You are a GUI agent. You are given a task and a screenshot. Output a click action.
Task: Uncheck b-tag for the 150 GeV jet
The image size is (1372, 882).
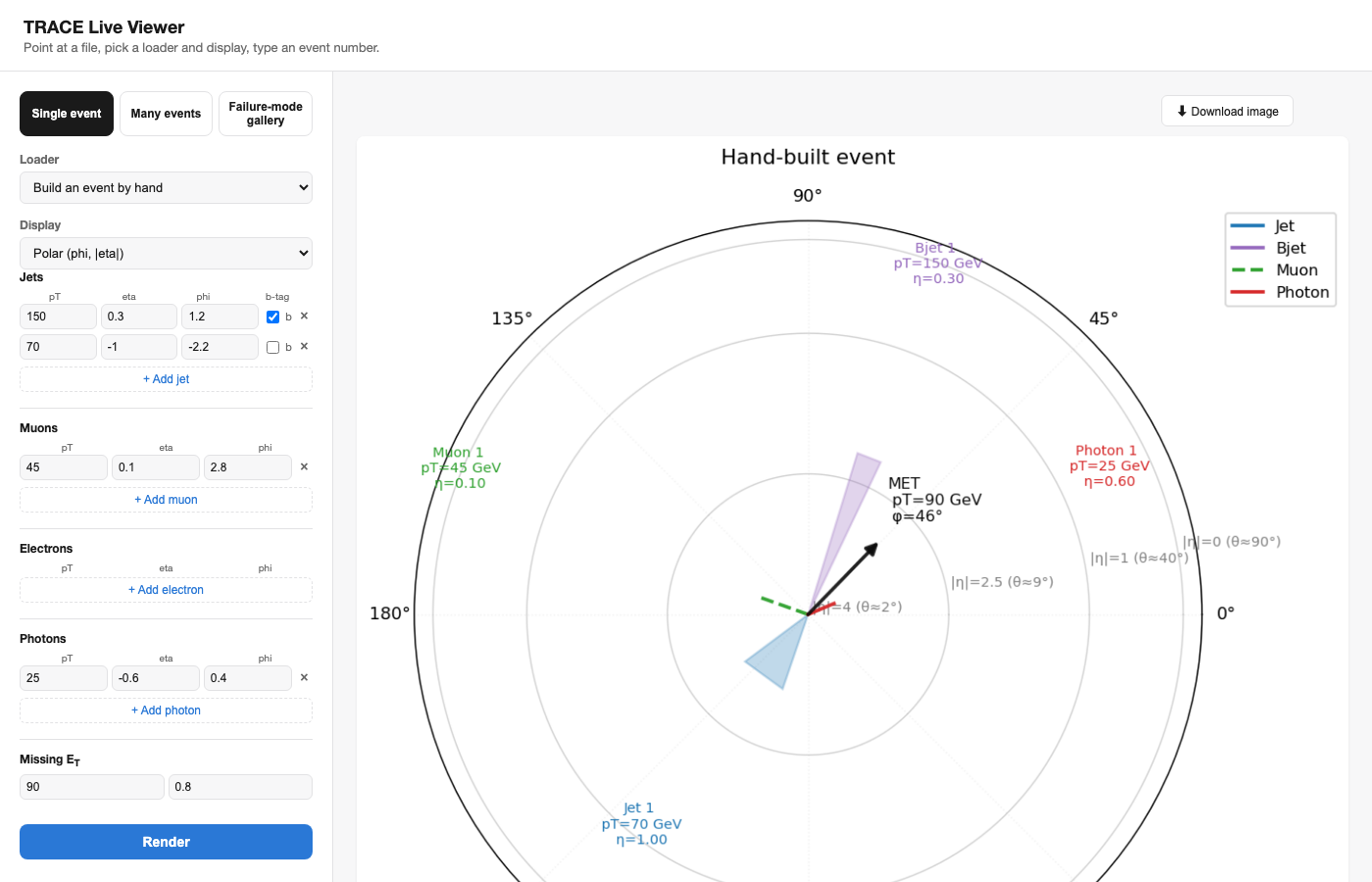click(272, 317)
